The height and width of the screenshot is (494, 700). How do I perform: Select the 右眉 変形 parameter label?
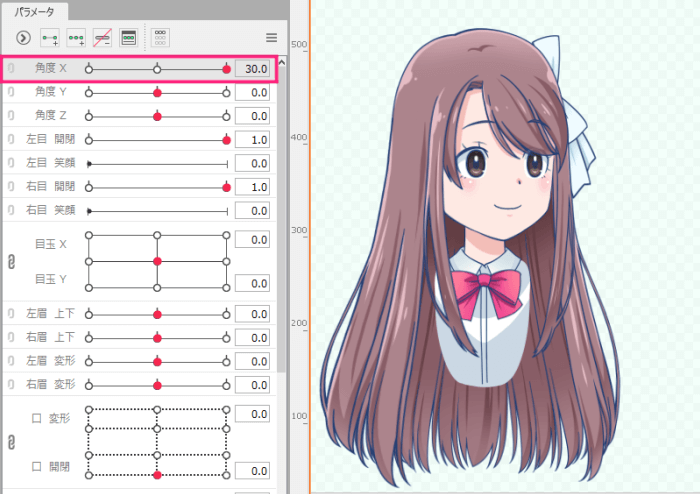point(50,385)
